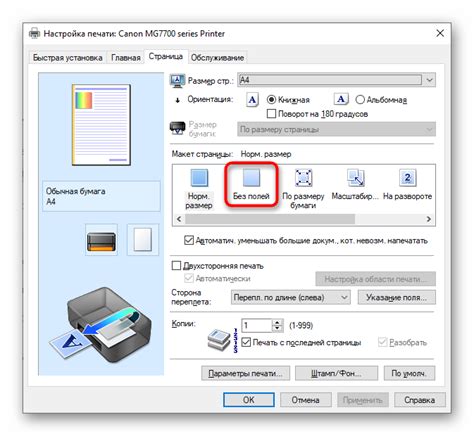Click the portrait orientation A icon
This screenshot has height=436, width=474.
(252, 100)
